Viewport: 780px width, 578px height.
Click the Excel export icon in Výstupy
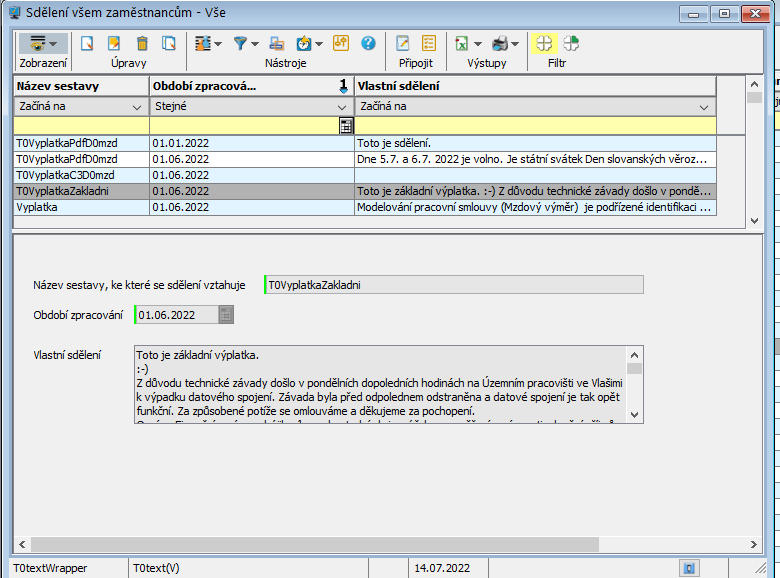pos(462,44)
